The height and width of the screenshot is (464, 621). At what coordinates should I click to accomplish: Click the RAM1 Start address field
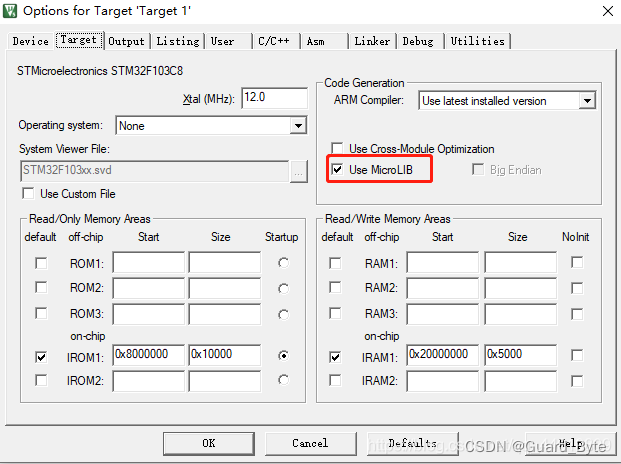[x=442, y=262]
